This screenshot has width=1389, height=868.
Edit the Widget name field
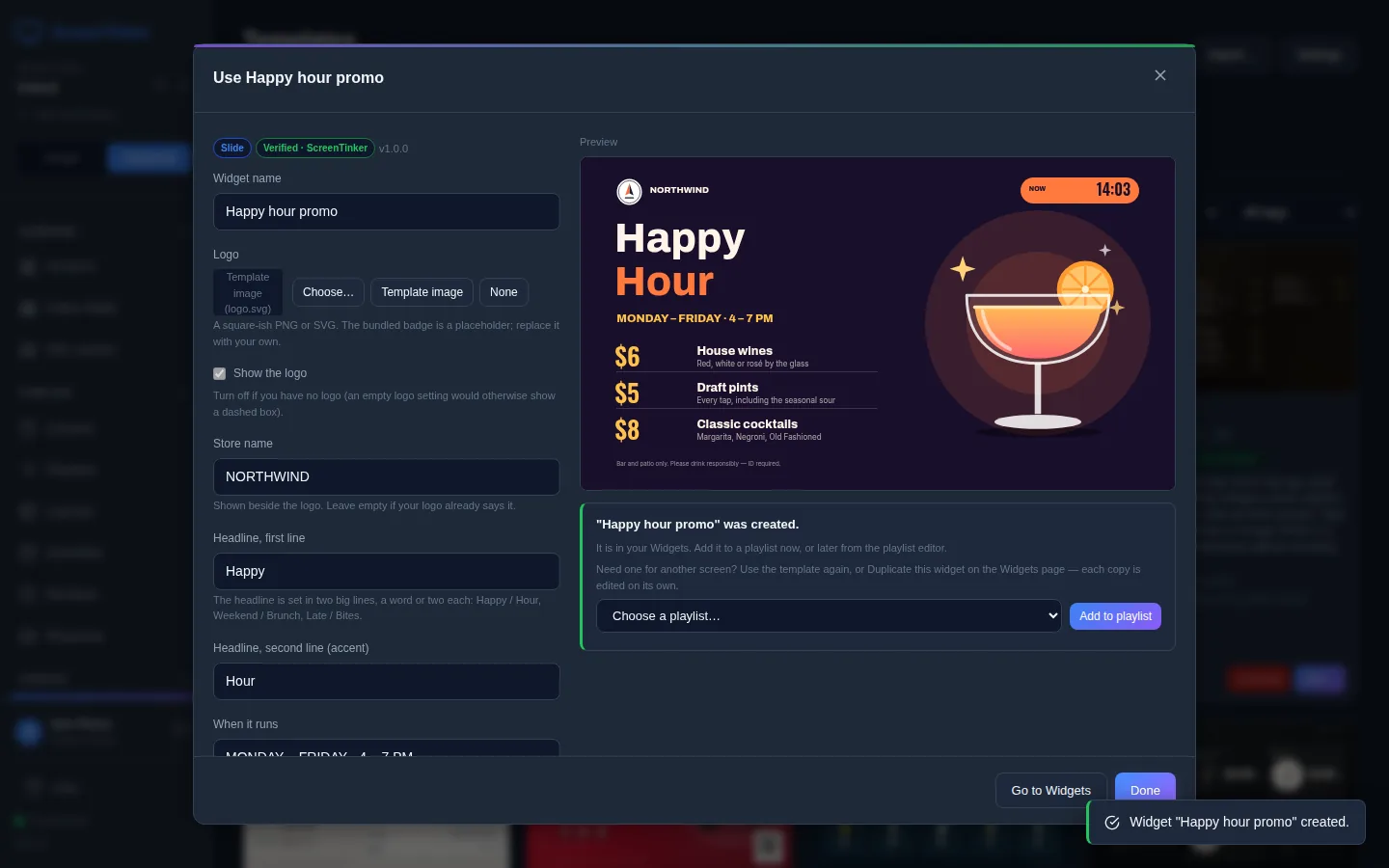(386, 211)
